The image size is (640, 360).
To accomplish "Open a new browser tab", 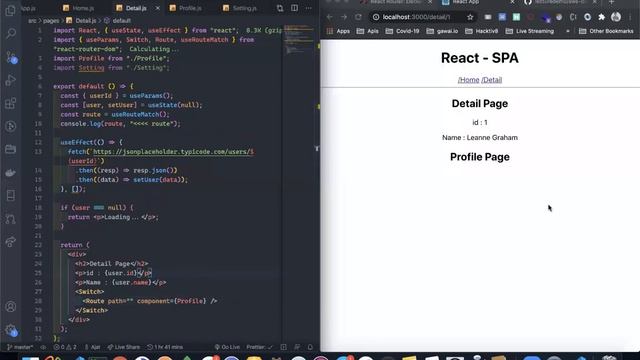I will pyautogui.click(x=611, y=2).
